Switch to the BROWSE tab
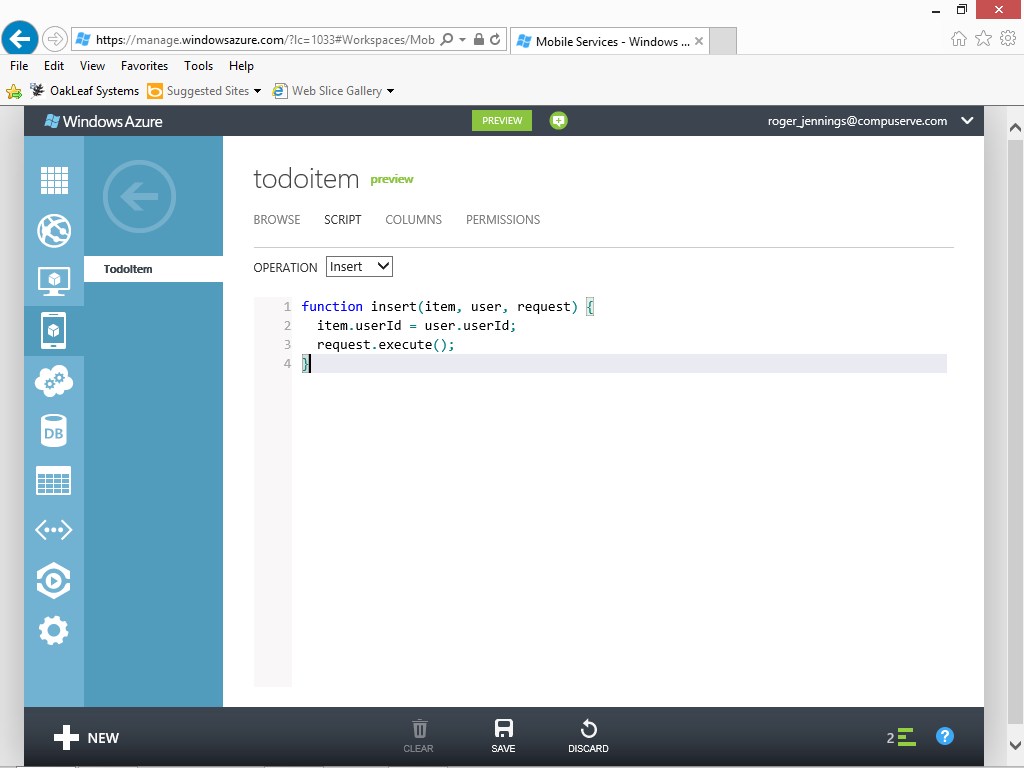The width and height of the screenshot is (1024, 768). [277, 220]
